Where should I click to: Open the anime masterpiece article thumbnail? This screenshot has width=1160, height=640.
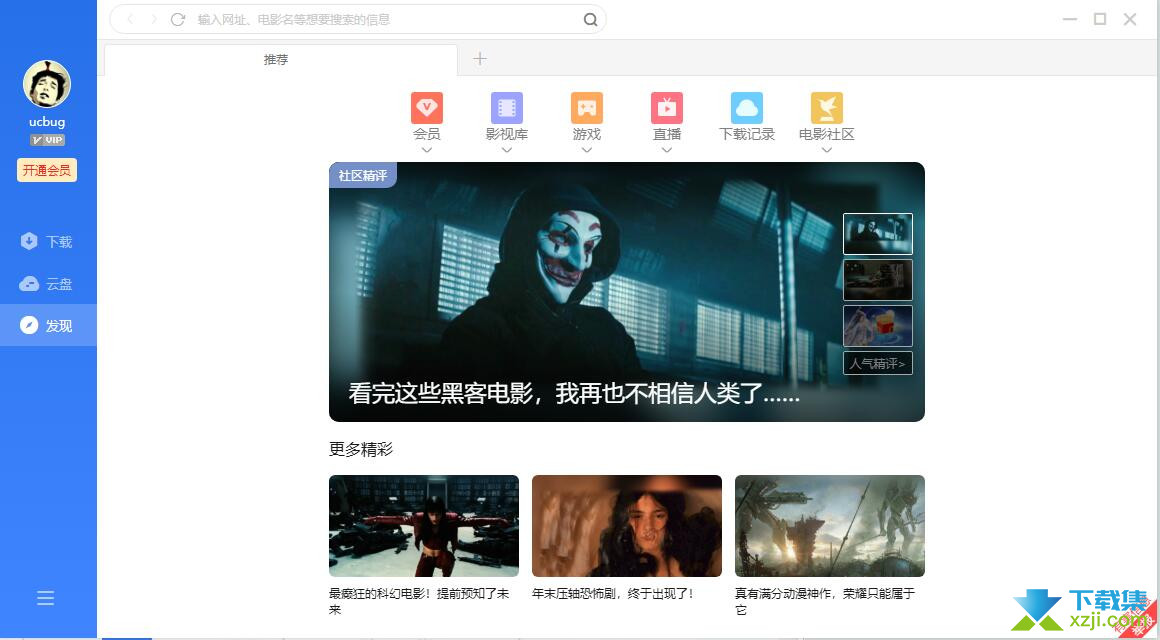point(829,526)
